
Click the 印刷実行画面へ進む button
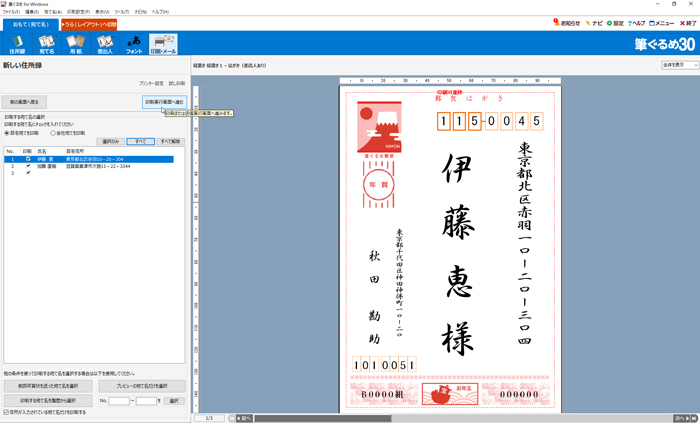[164, 102]
